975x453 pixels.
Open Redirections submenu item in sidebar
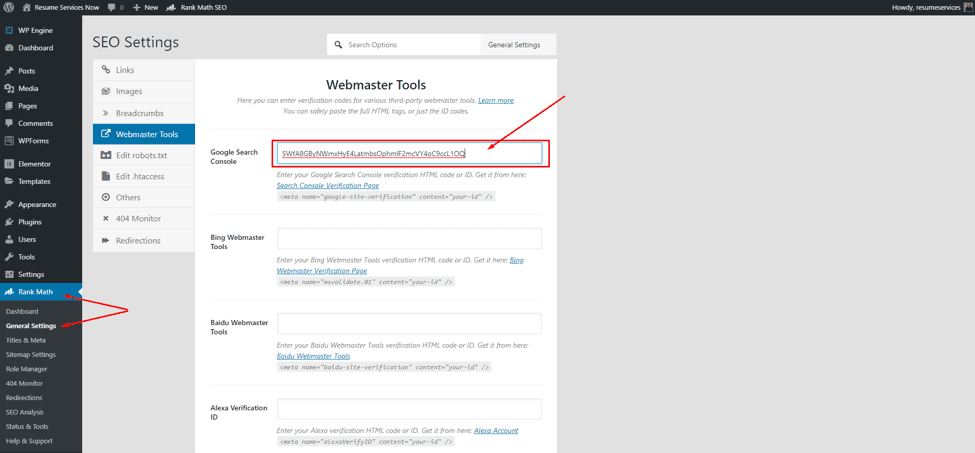tap(24, 398)
